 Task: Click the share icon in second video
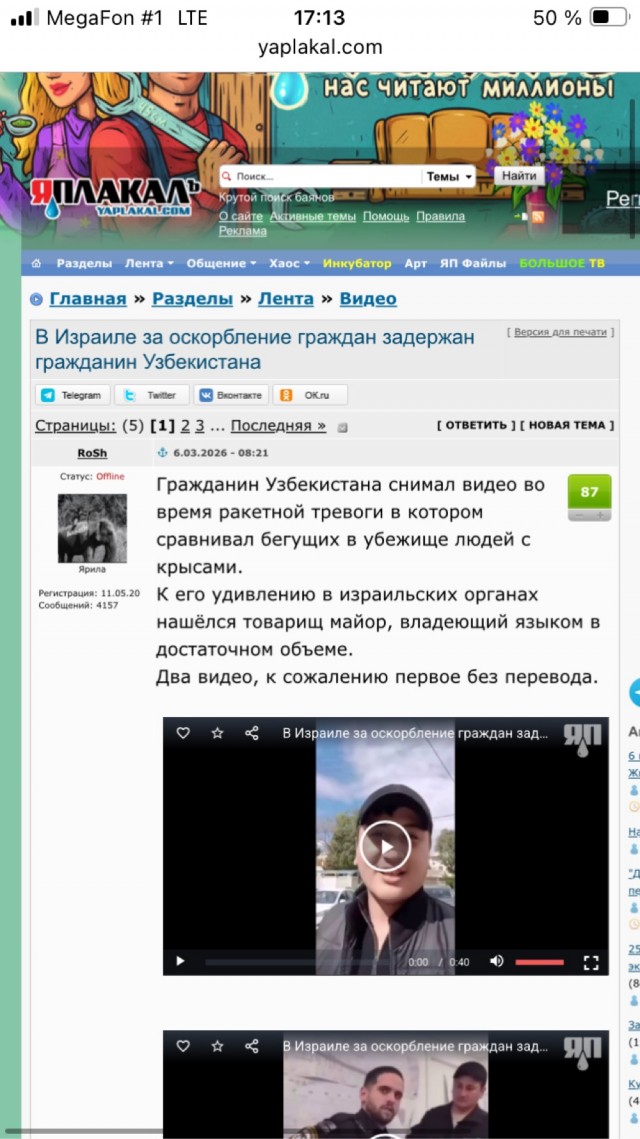[251, 1046]
